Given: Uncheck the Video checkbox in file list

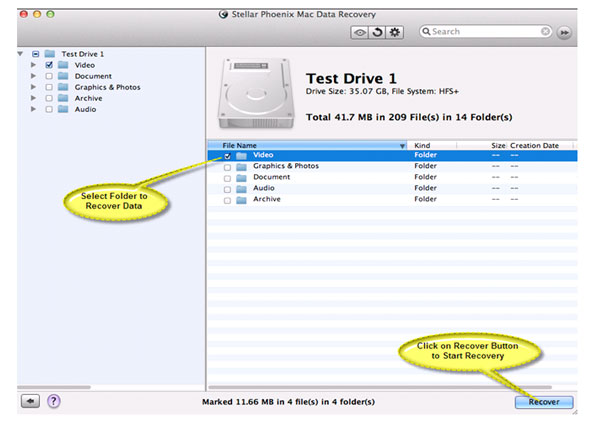Looking at the screenshot, I should (x=227, y=156).
